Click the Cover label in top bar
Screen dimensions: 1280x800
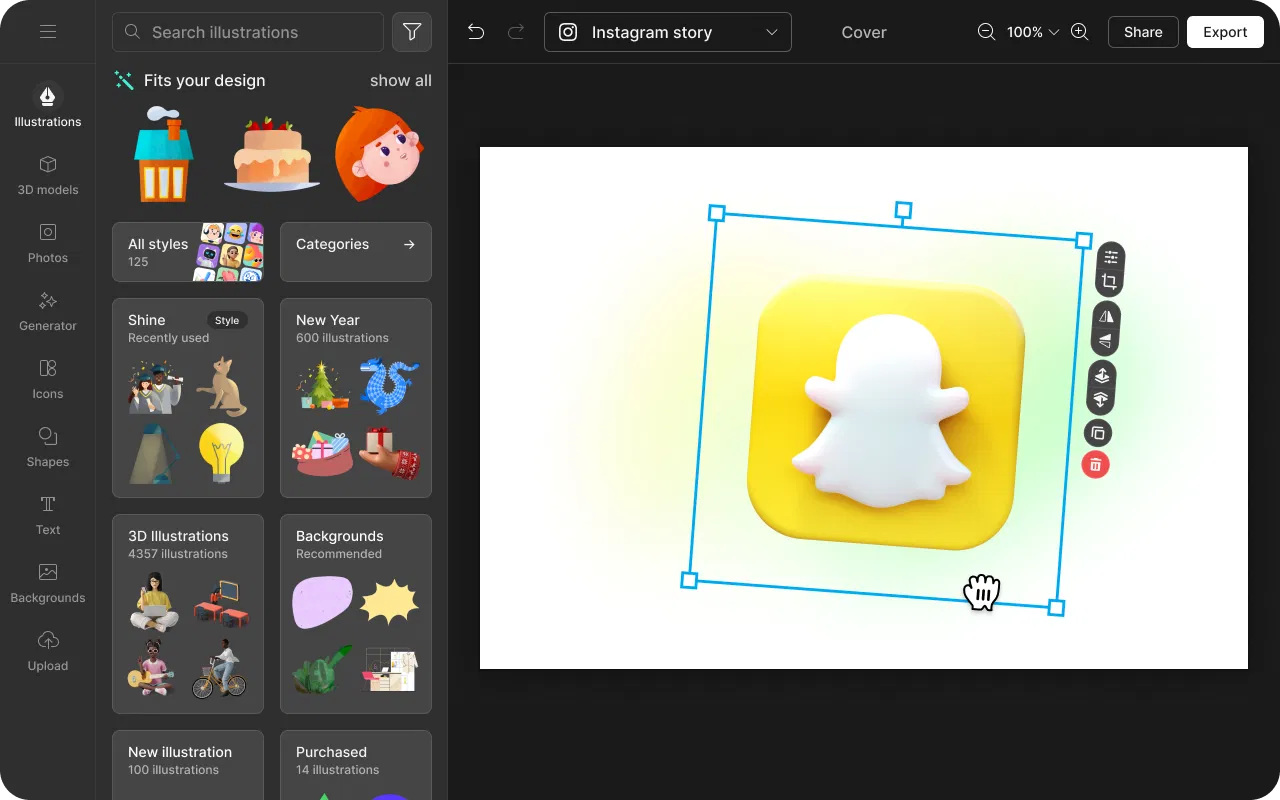click(x=864, y=32)
